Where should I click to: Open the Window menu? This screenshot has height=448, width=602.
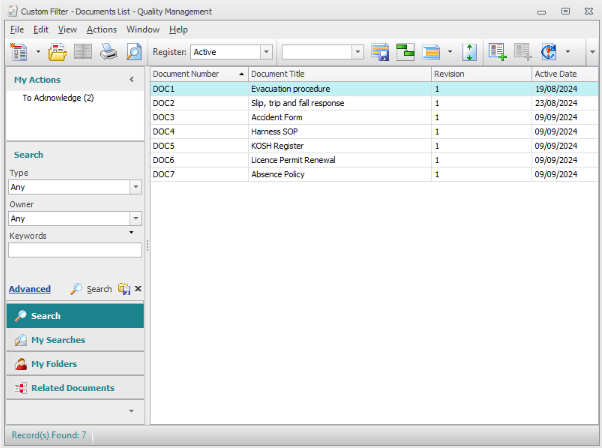(x=143, y=30)
